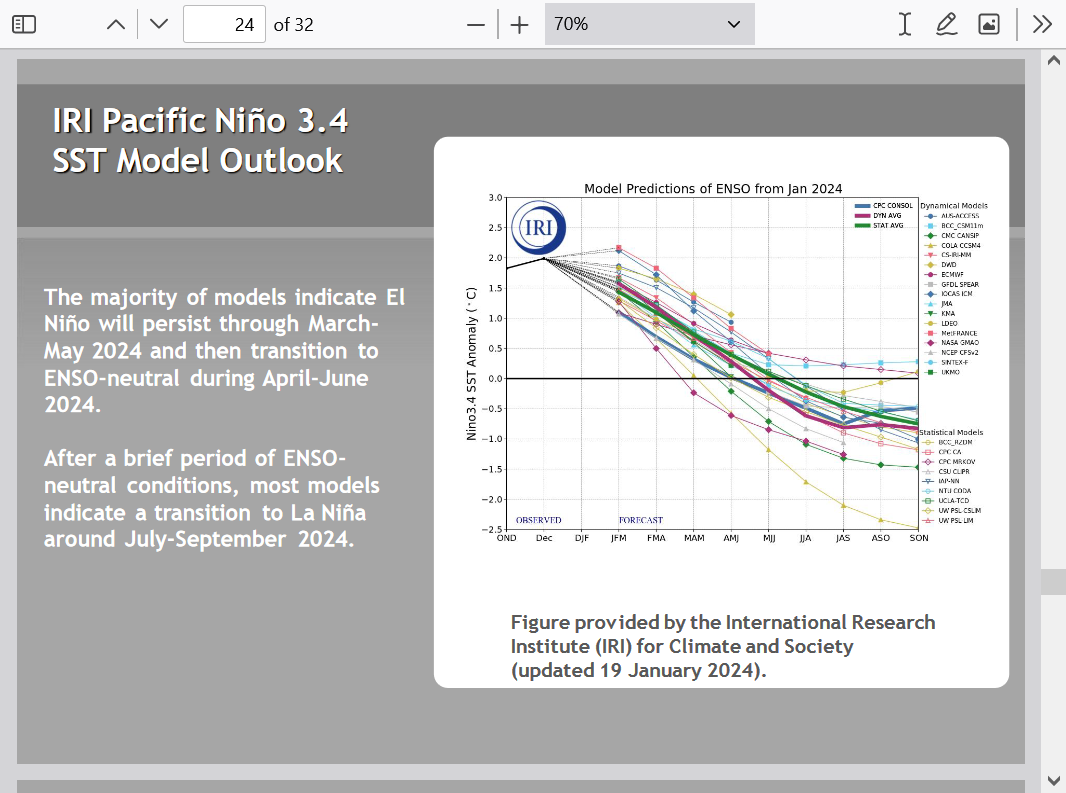Viewport: 1066px width, 793px height.
Task: Click the COLA CCSM4 legend entry
Action: (x=952, y=246)
